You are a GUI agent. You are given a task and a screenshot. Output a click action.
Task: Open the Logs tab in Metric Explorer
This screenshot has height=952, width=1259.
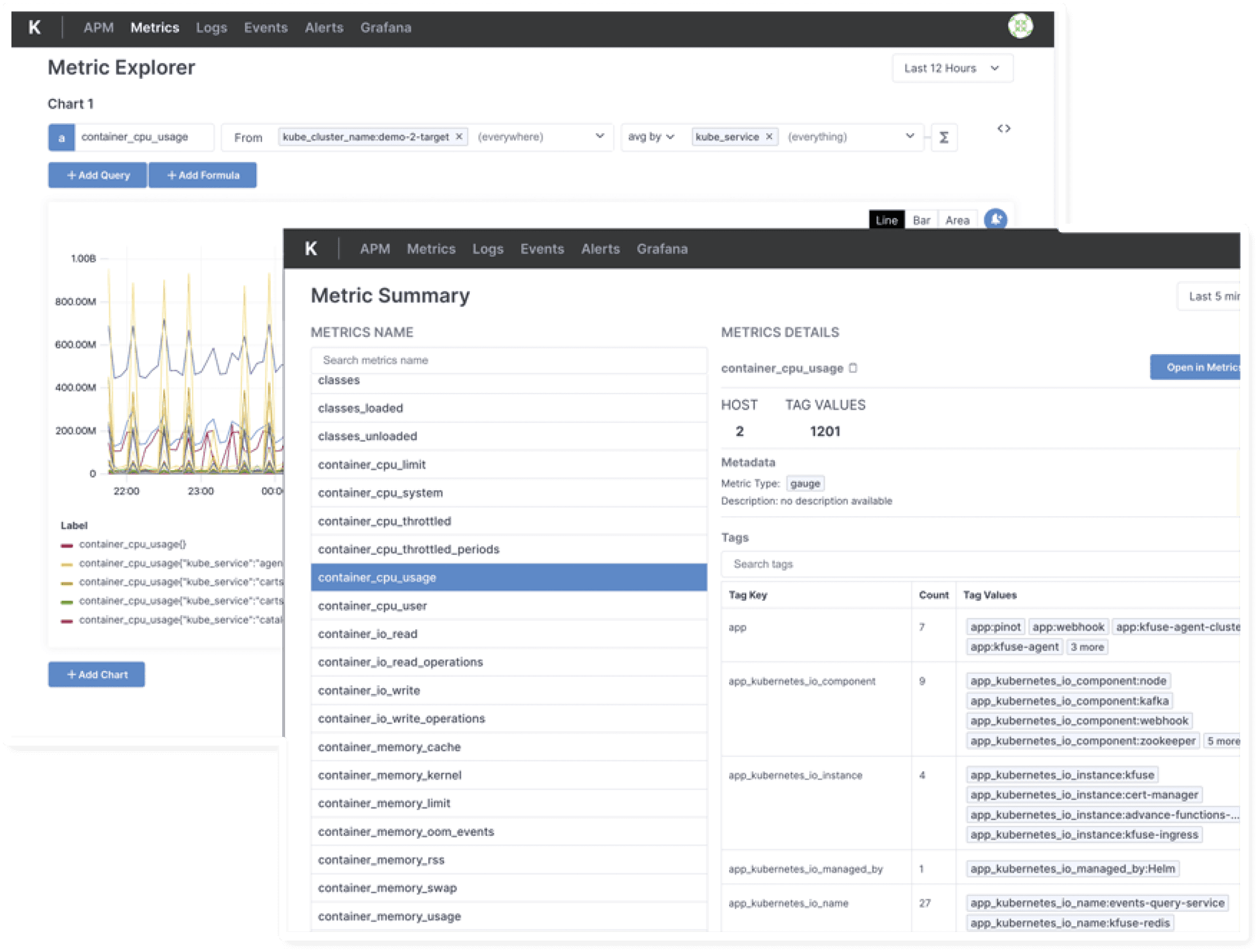[211, 27]
